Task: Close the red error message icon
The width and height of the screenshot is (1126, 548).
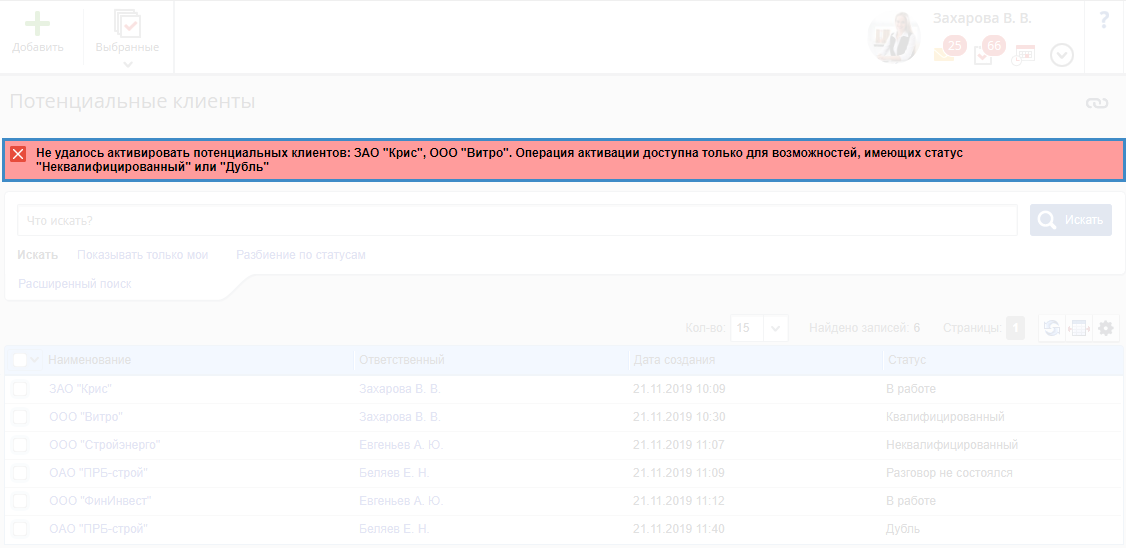Action: [19, 154]
